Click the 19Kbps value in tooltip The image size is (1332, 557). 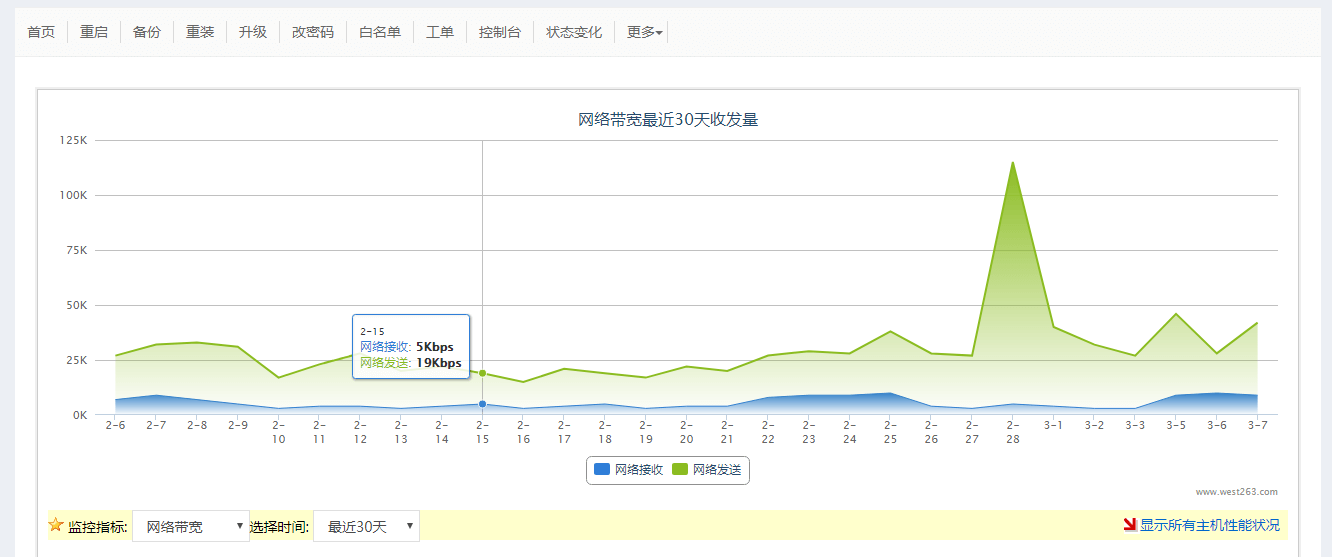tap(438, 363)
